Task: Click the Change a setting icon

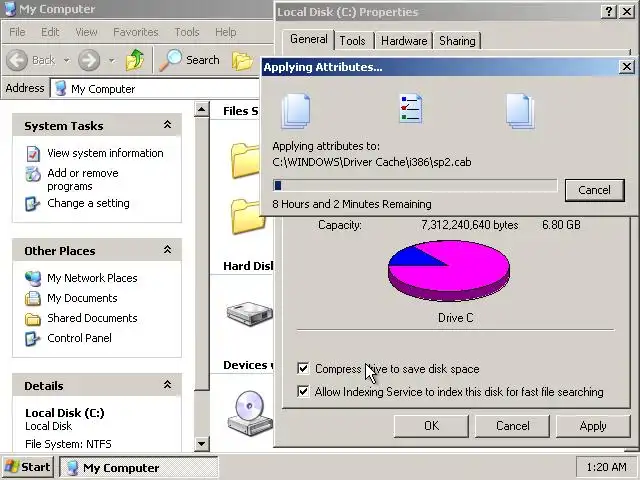Action: pyautogui.click(x=32, y=203)
